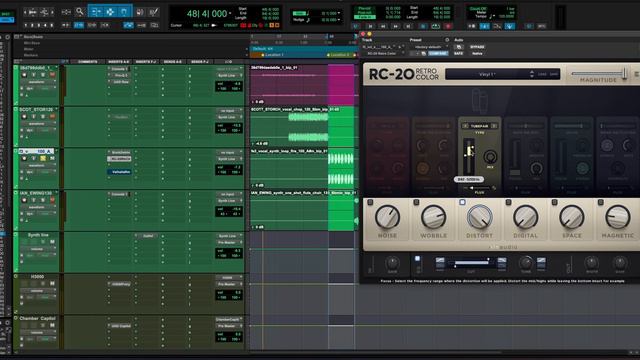
Task: Select the Selector tool in toolbar
Action: [x=110, y=12]
